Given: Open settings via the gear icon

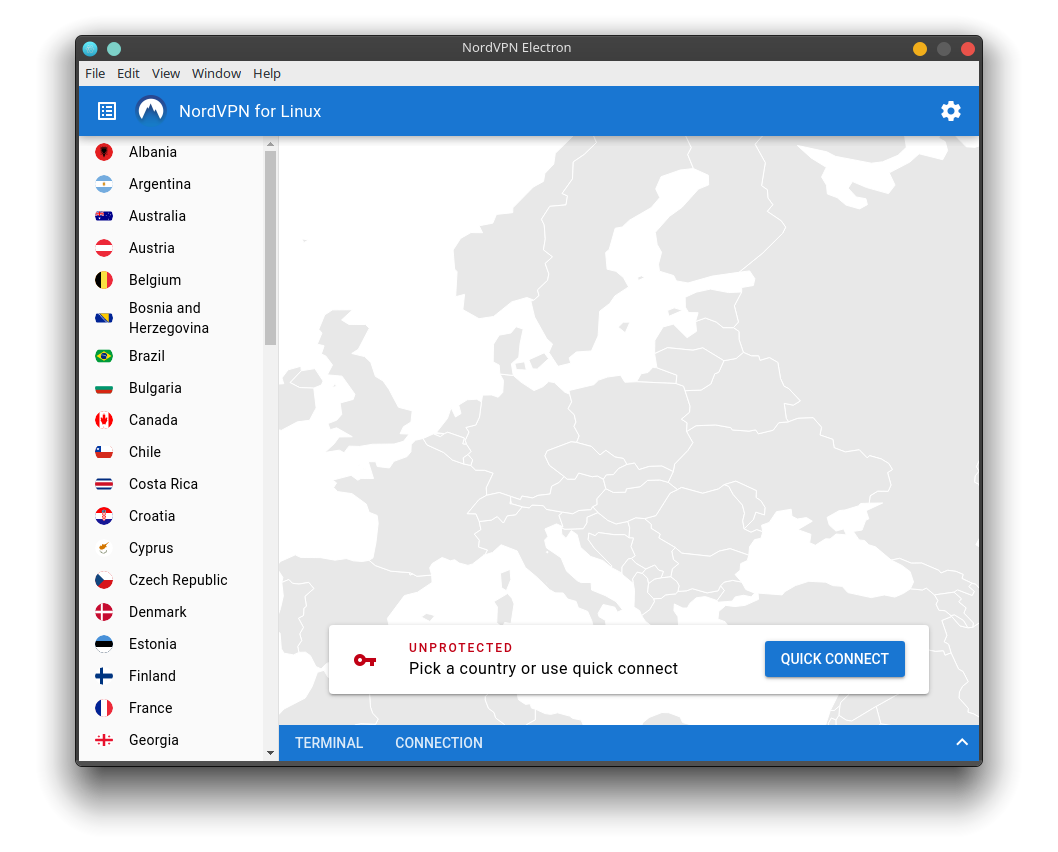Looking at the screenshot, I should tap(951, 111).
